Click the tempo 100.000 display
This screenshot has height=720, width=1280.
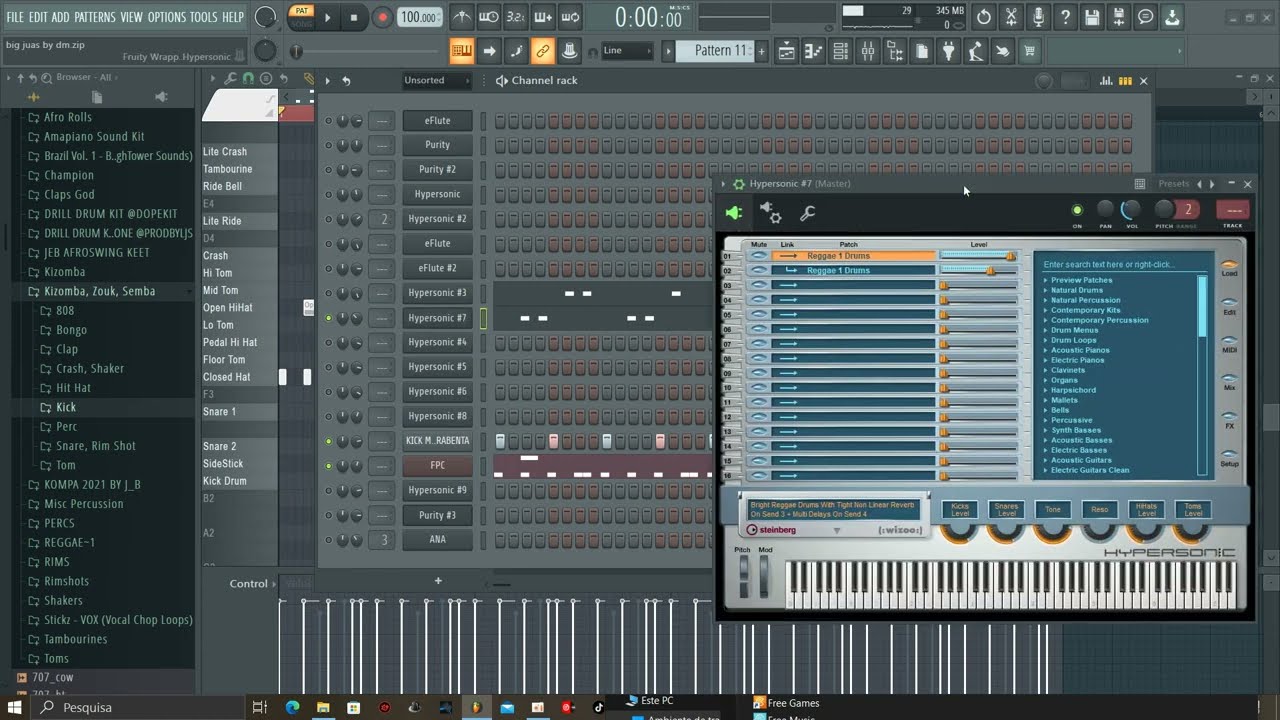tap(419, 17)
